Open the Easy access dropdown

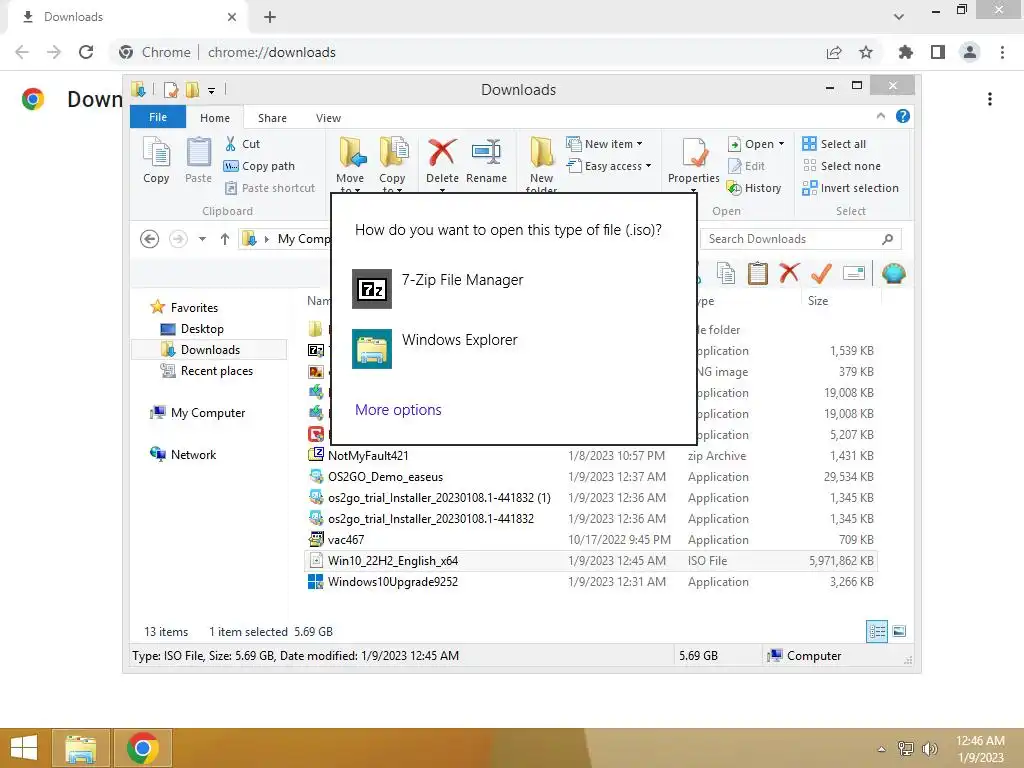pyautogui.click(x=609, y=166)
